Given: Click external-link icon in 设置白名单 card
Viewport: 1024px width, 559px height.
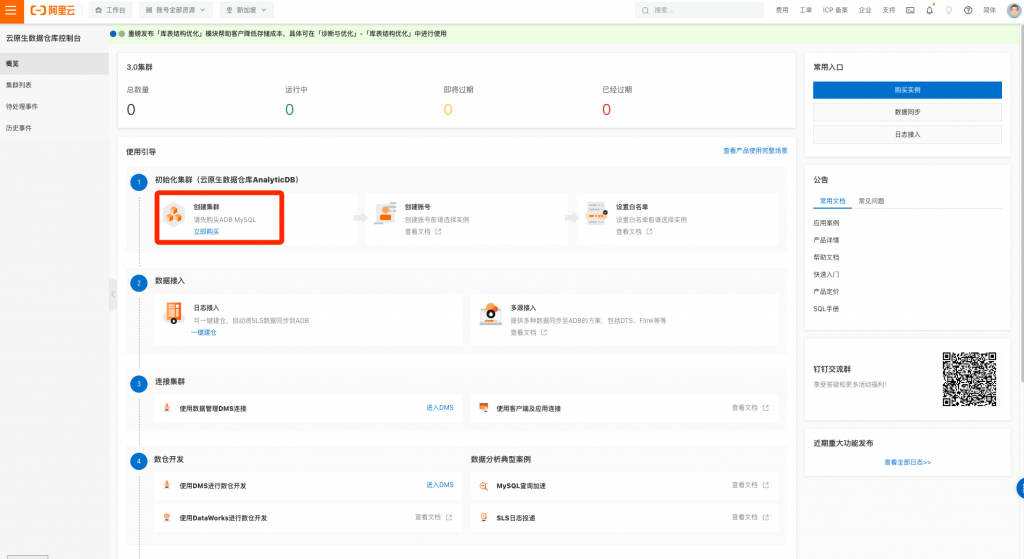Looking at the screenshot, I should (x=649, y=232).
